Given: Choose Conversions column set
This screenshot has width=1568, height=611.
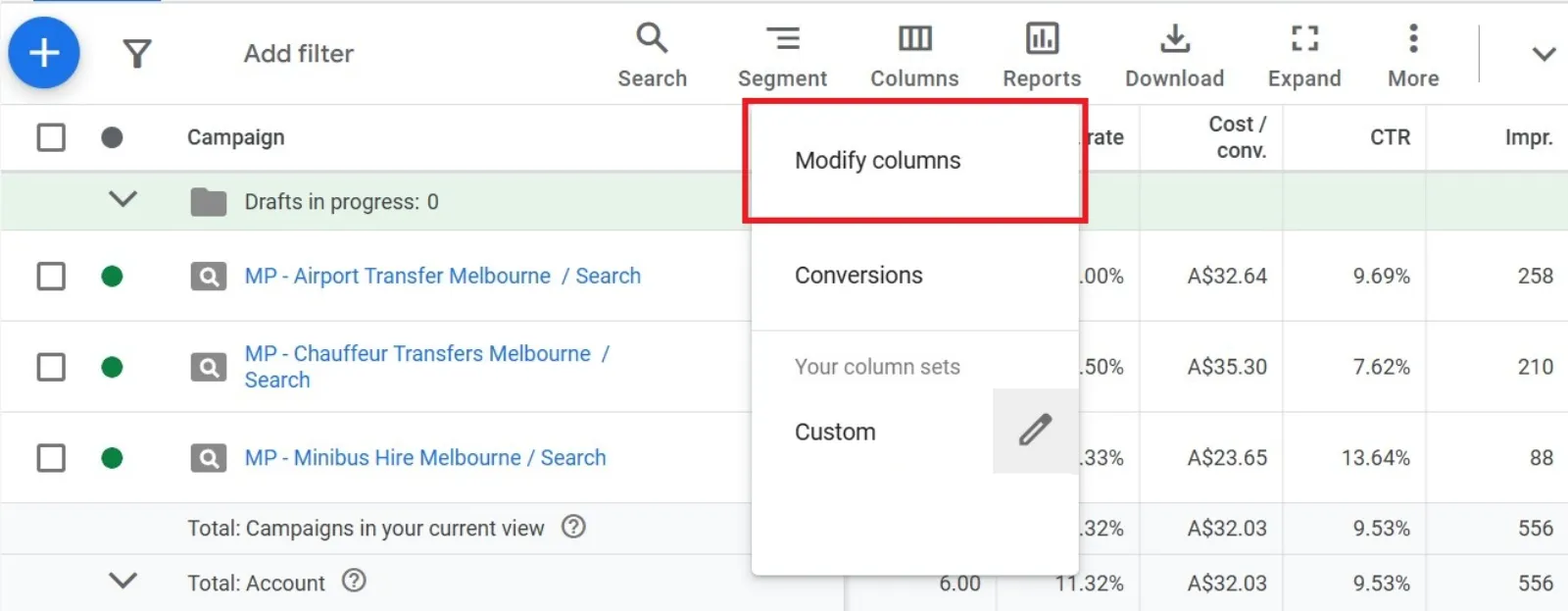Looking at the screenshot, I should tap(914, 276).
